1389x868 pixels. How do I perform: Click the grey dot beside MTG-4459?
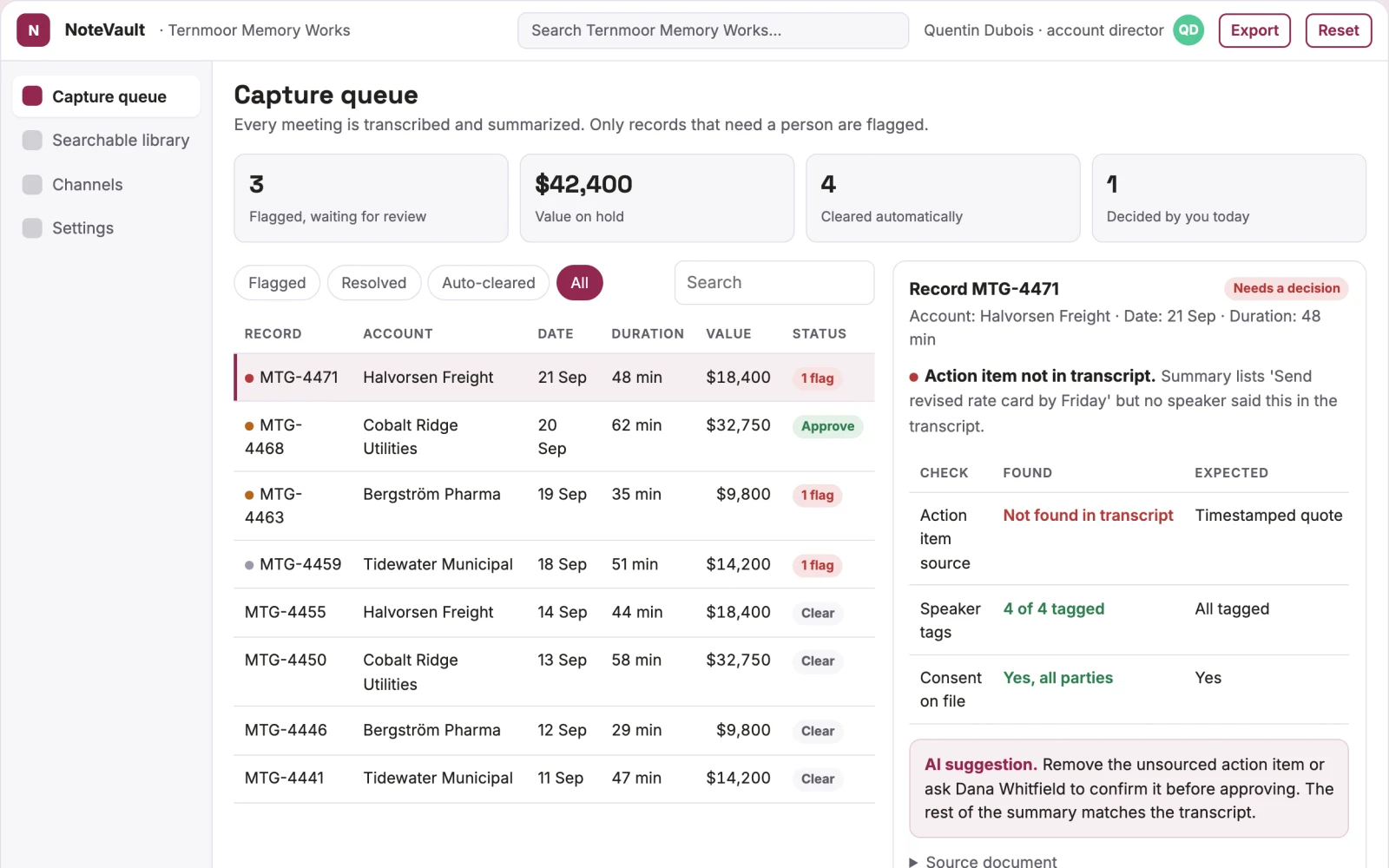point(249,565)
